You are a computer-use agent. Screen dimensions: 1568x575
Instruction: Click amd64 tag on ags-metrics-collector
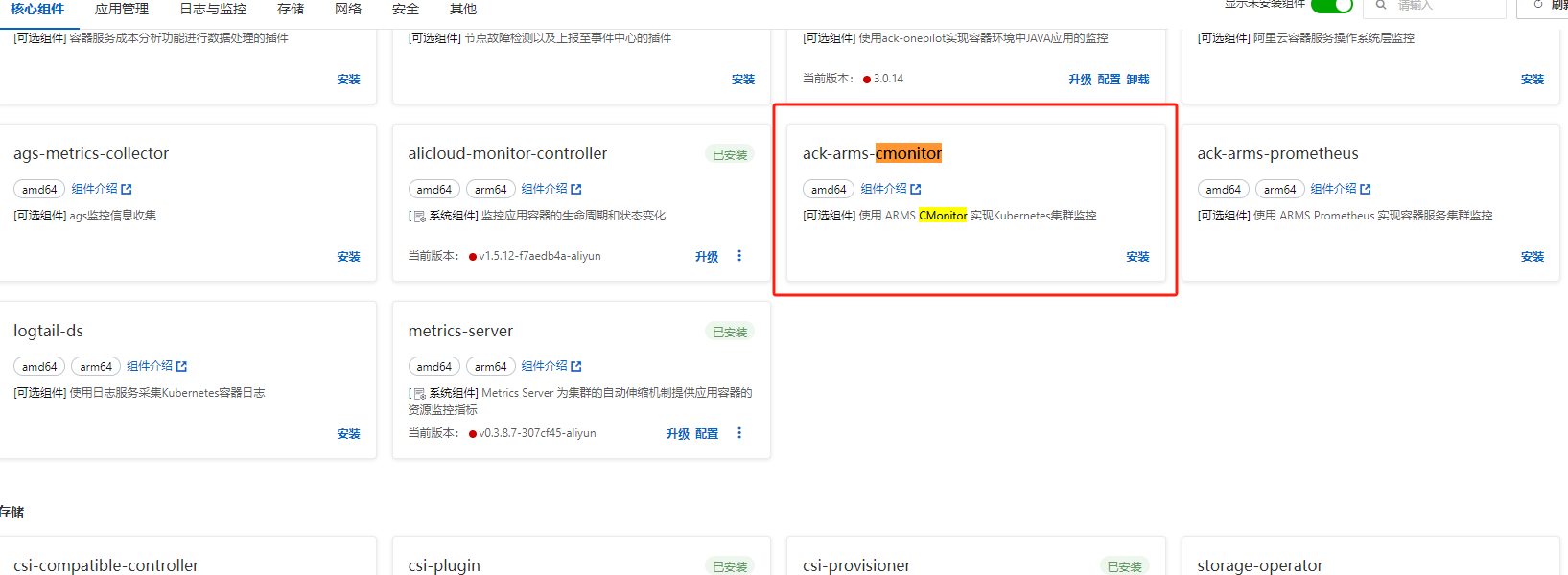[x=39, y=190]
